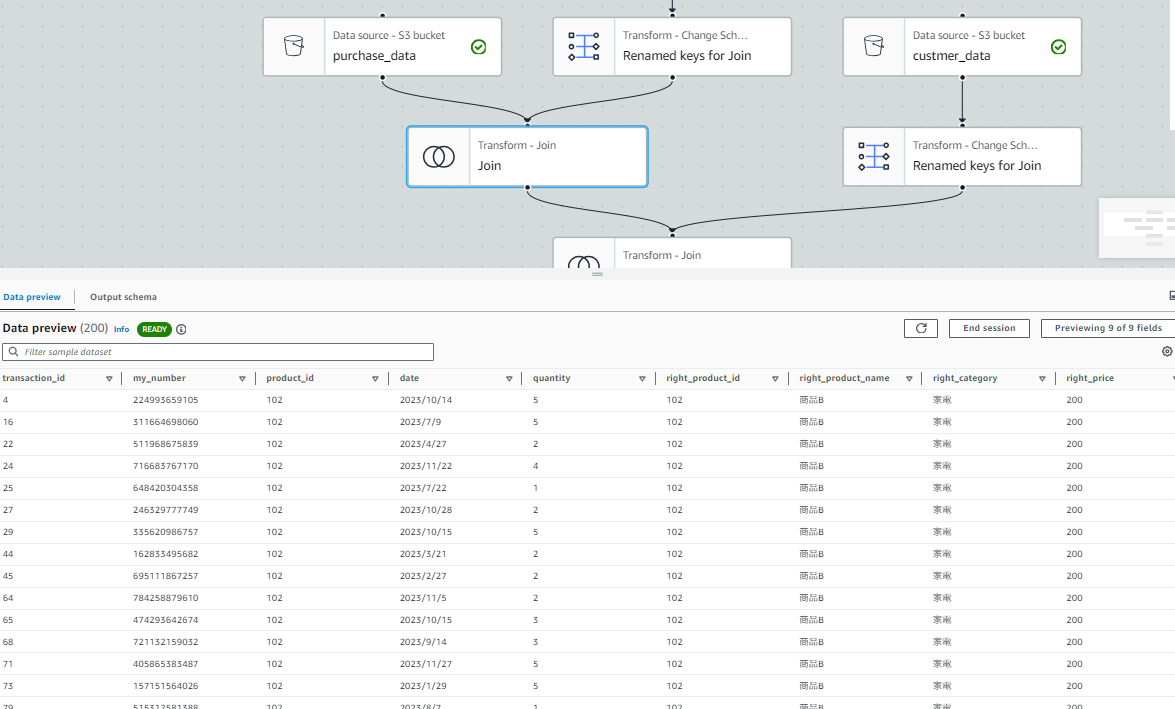Click transaction_id cell 16
Screen dimensions: 1175x709
(x=8, y=422)
